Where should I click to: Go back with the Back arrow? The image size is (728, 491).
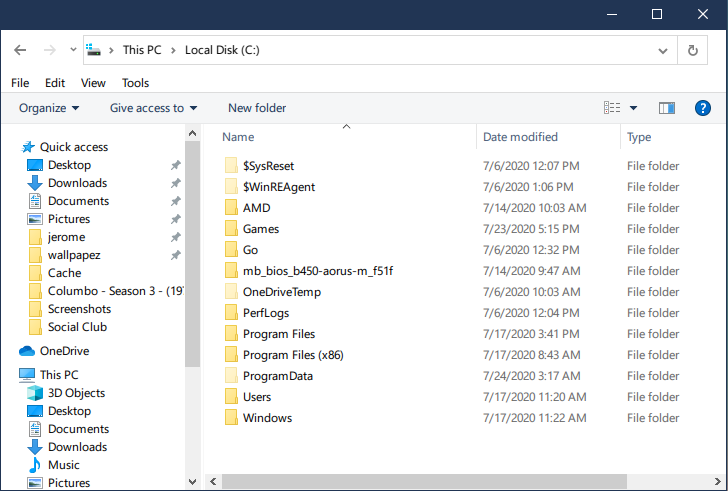click(20, 50)
